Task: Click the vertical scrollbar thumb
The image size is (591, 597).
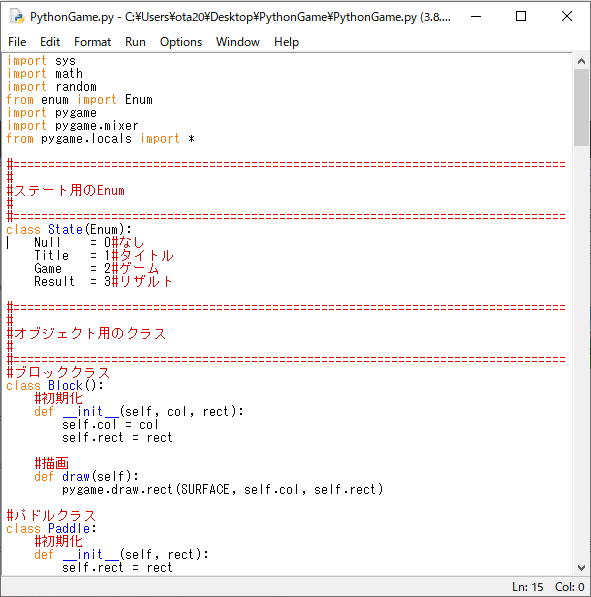Action: pos(581,107)
